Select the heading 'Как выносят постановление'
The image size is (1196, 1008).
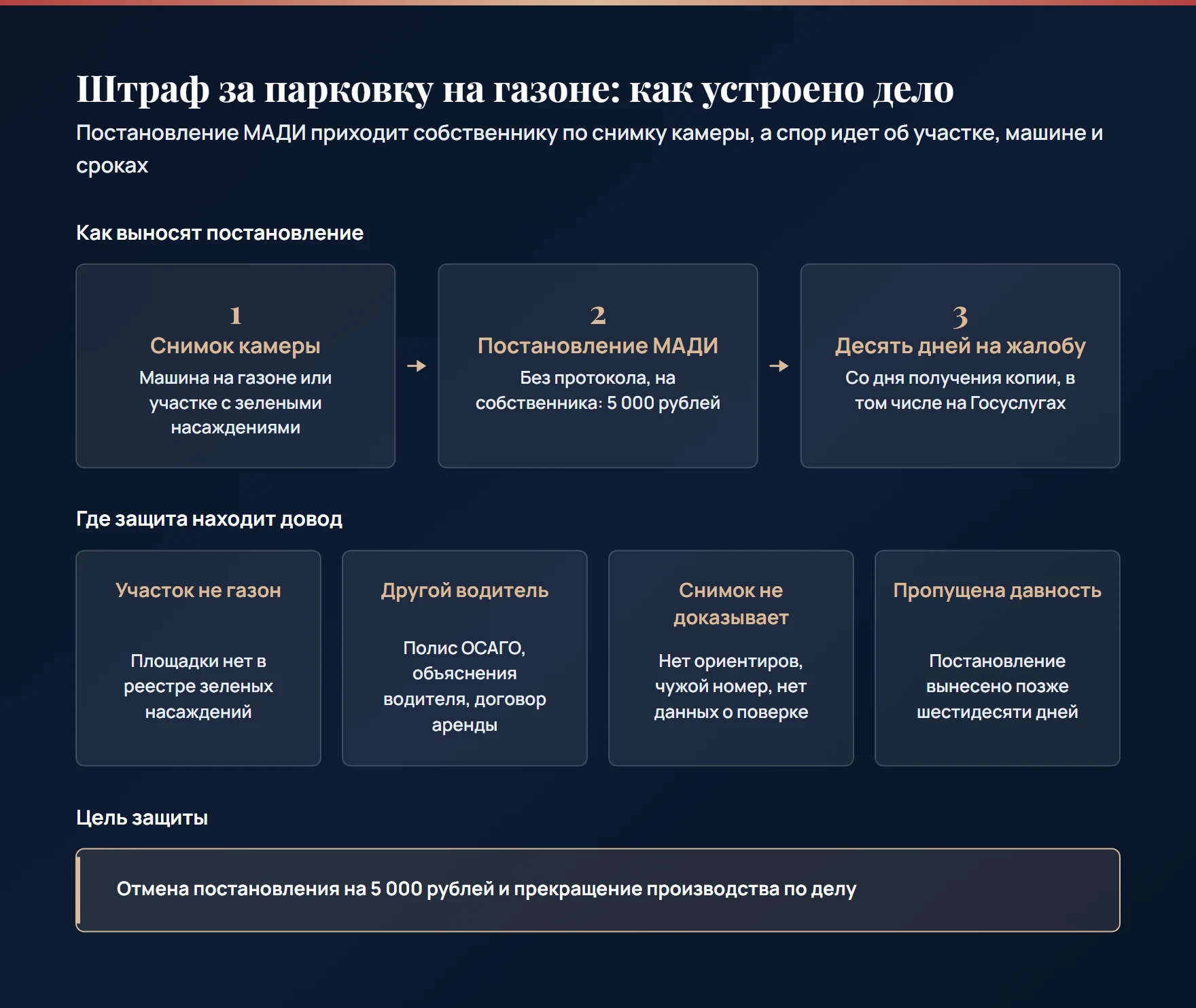coord(219,233)
